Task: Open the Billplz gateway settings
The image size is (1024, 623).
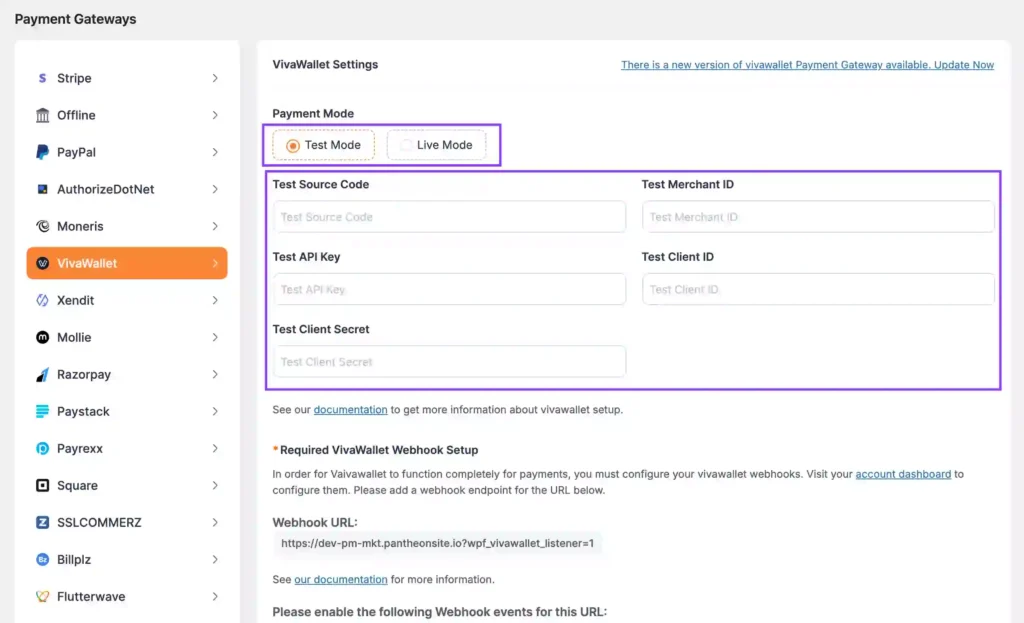Action: tap(127, 560)
